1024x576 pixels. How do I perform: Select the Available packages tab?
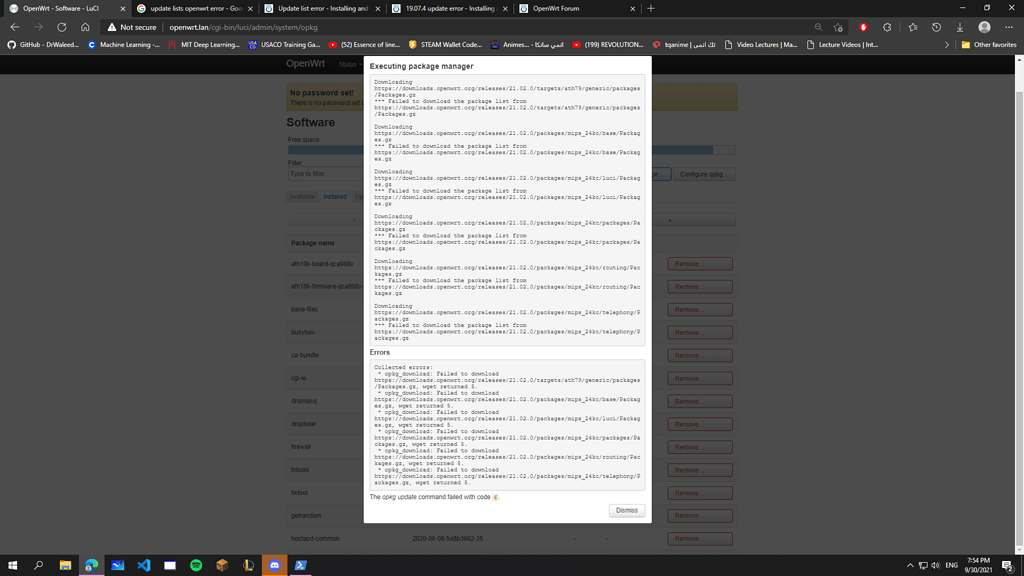tap(302, 197)
